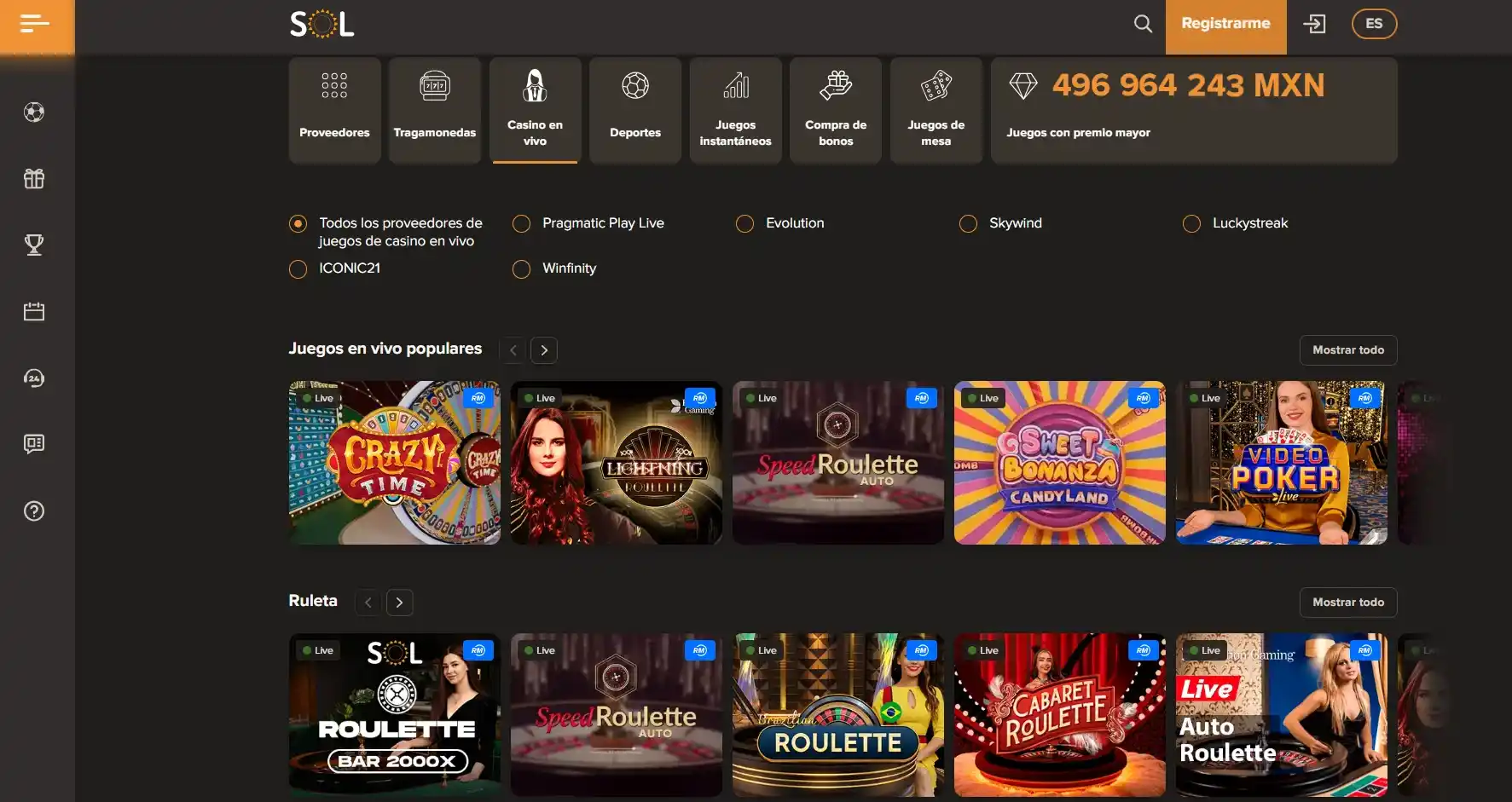Go to previous popular live games
Screen dimensions: 1512x802
pos(513,350)
